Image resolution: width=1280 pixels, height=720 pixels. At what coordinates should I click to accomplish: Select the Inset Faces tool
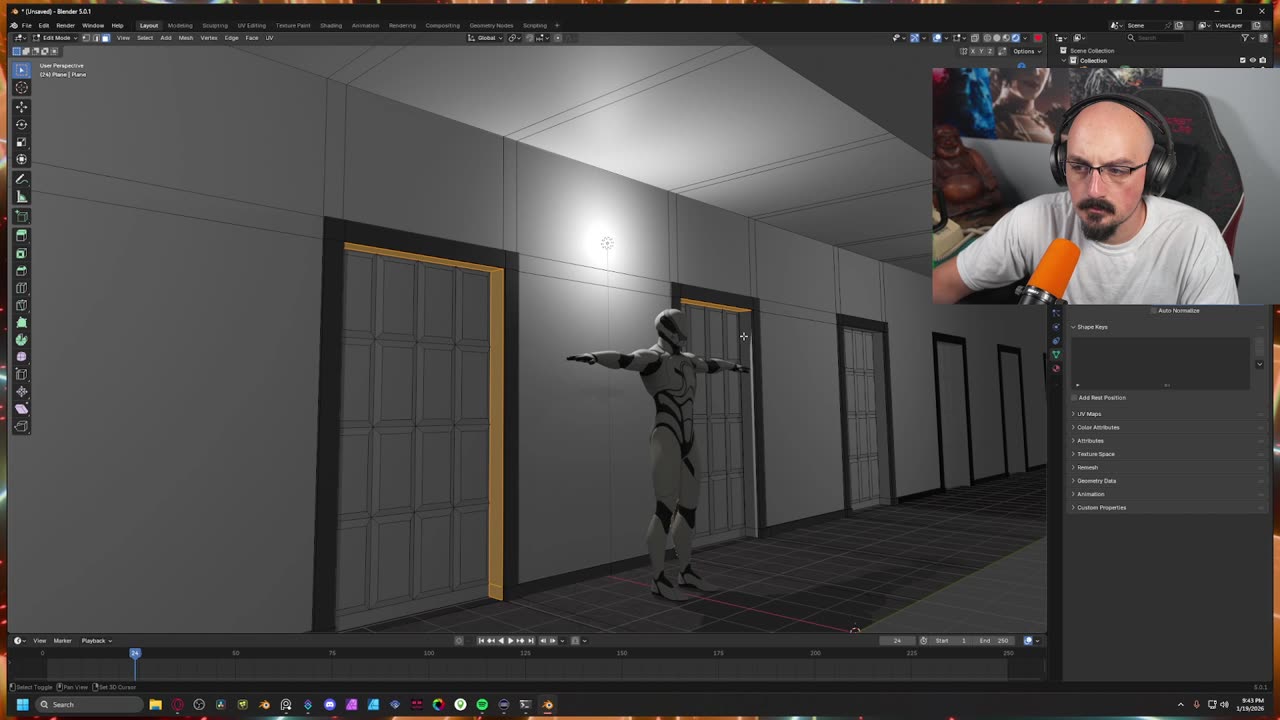[x=21, y=254]
